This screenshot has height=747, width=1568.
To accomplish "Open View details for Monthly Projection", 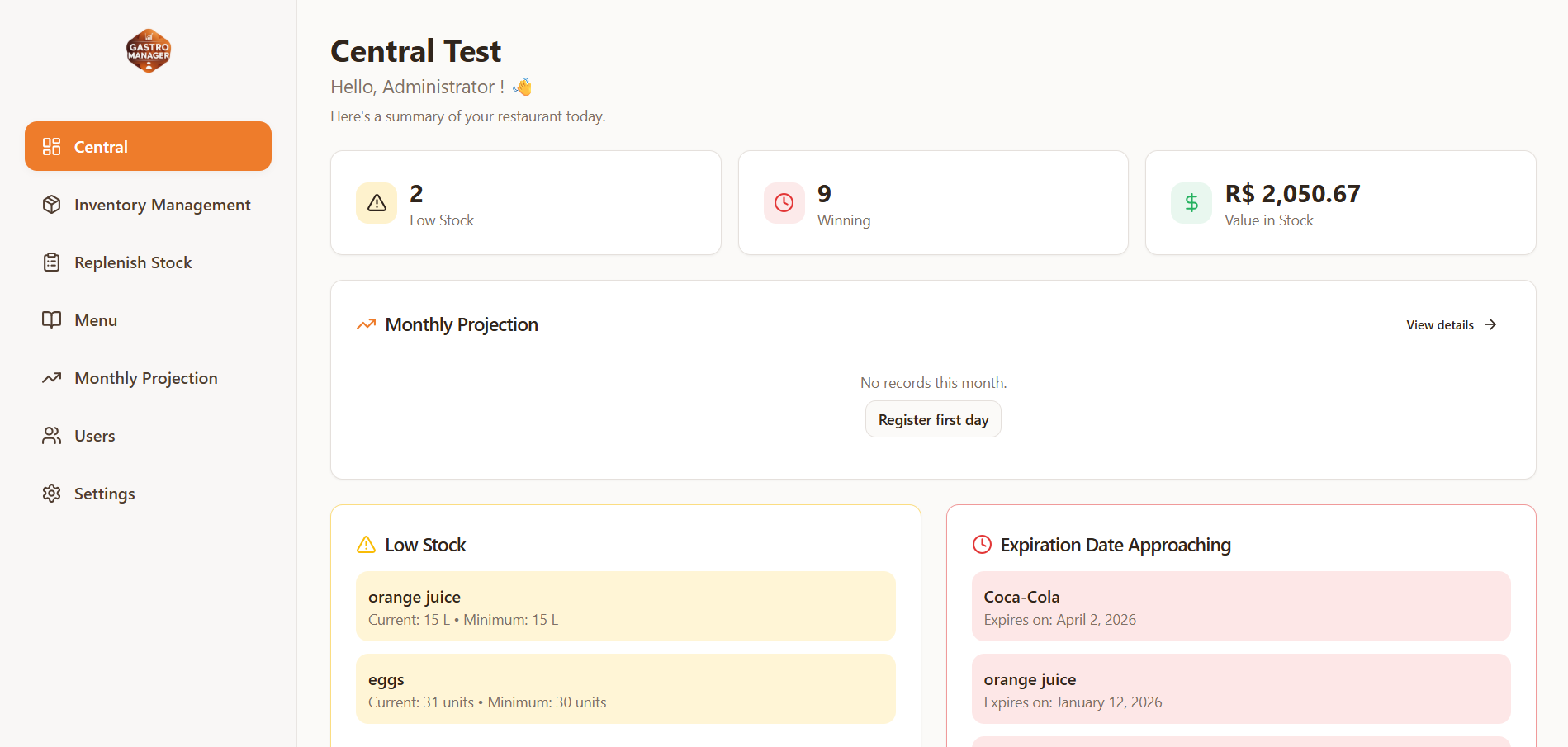I will (x=1449, y=324).
